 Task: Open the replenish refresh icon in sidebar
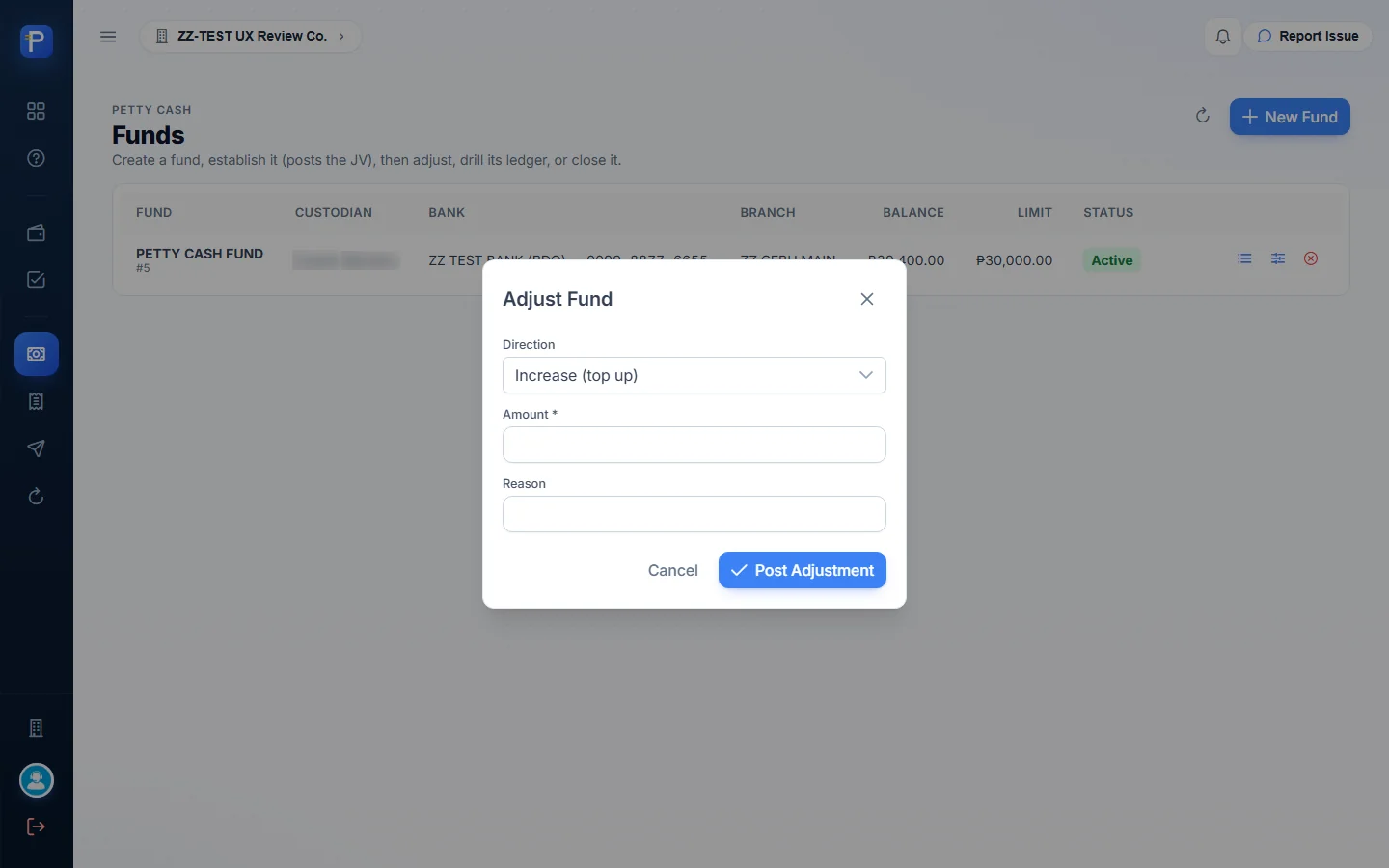(37, 496)
